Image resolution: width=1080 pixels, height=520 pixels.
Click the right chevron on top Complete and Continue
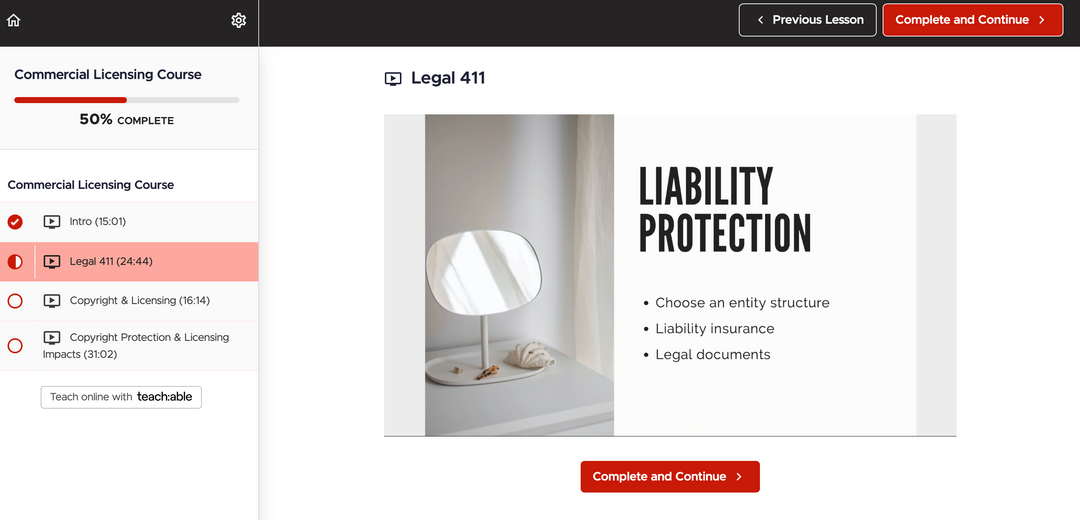1042,20
